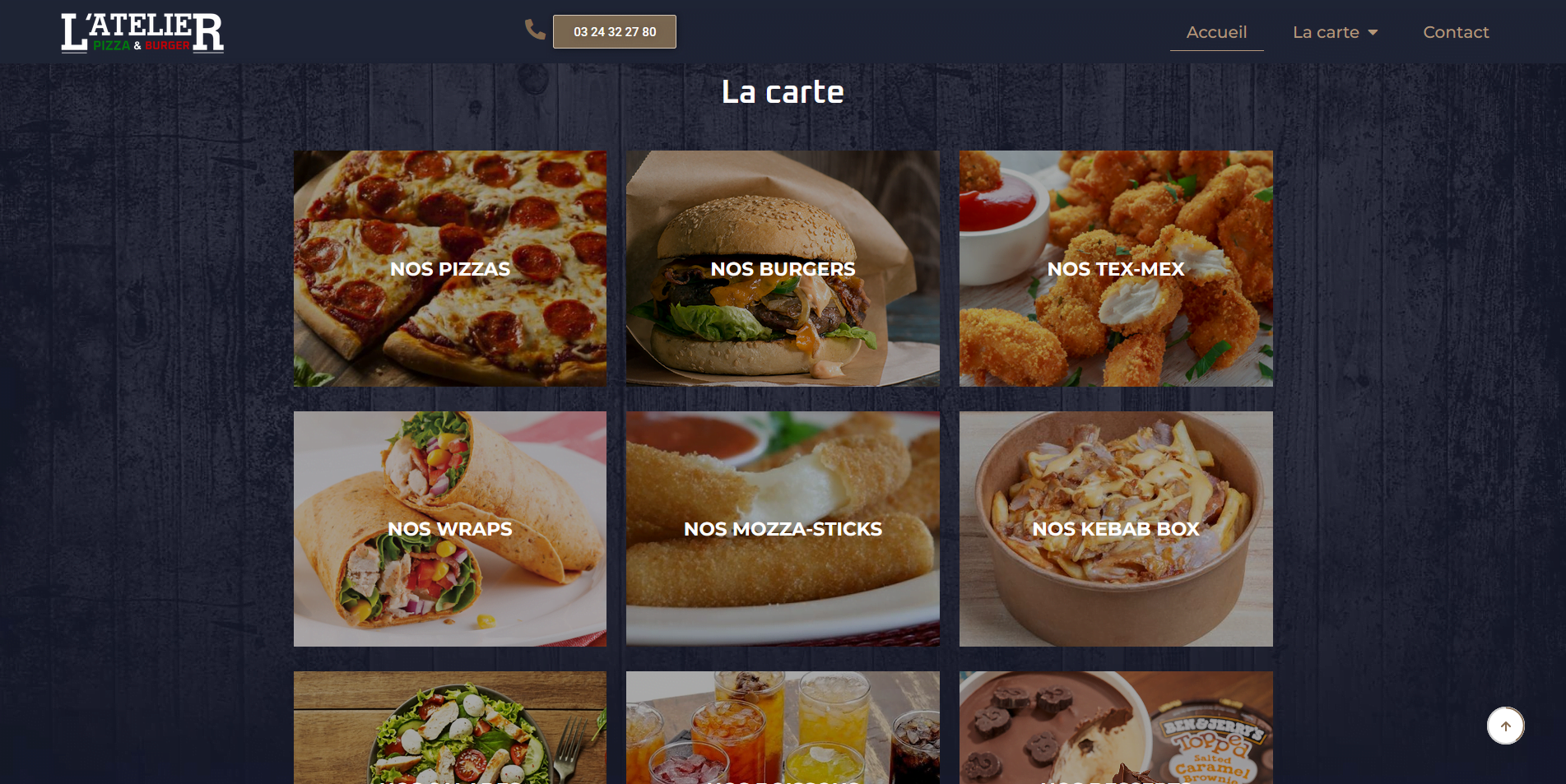Open the Contact page link

(1456, 32)
